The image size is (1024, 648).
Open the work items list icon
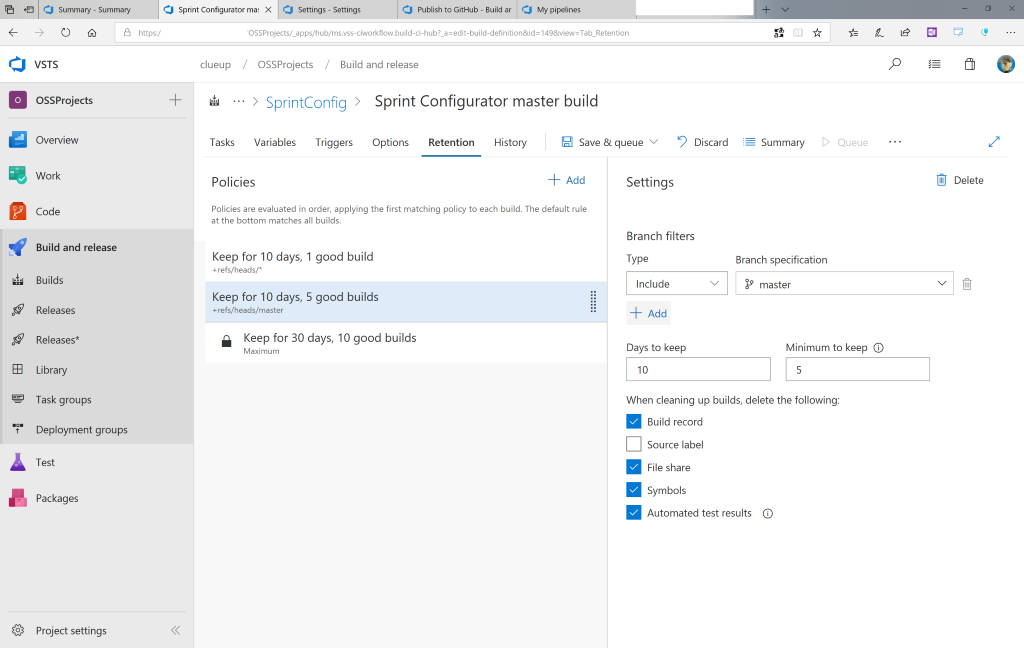(935, 64)
